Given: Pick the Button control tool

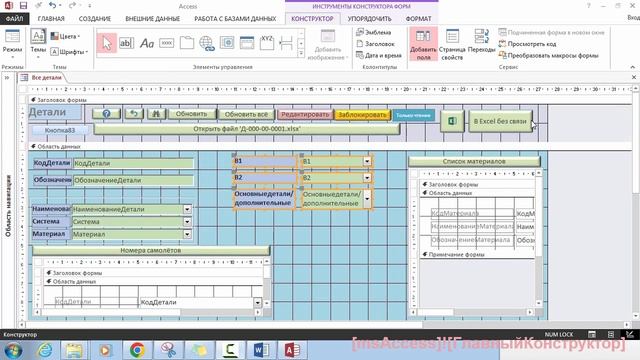Looking at the screenshot, I should pyautogui.click(x=167, y=43).
